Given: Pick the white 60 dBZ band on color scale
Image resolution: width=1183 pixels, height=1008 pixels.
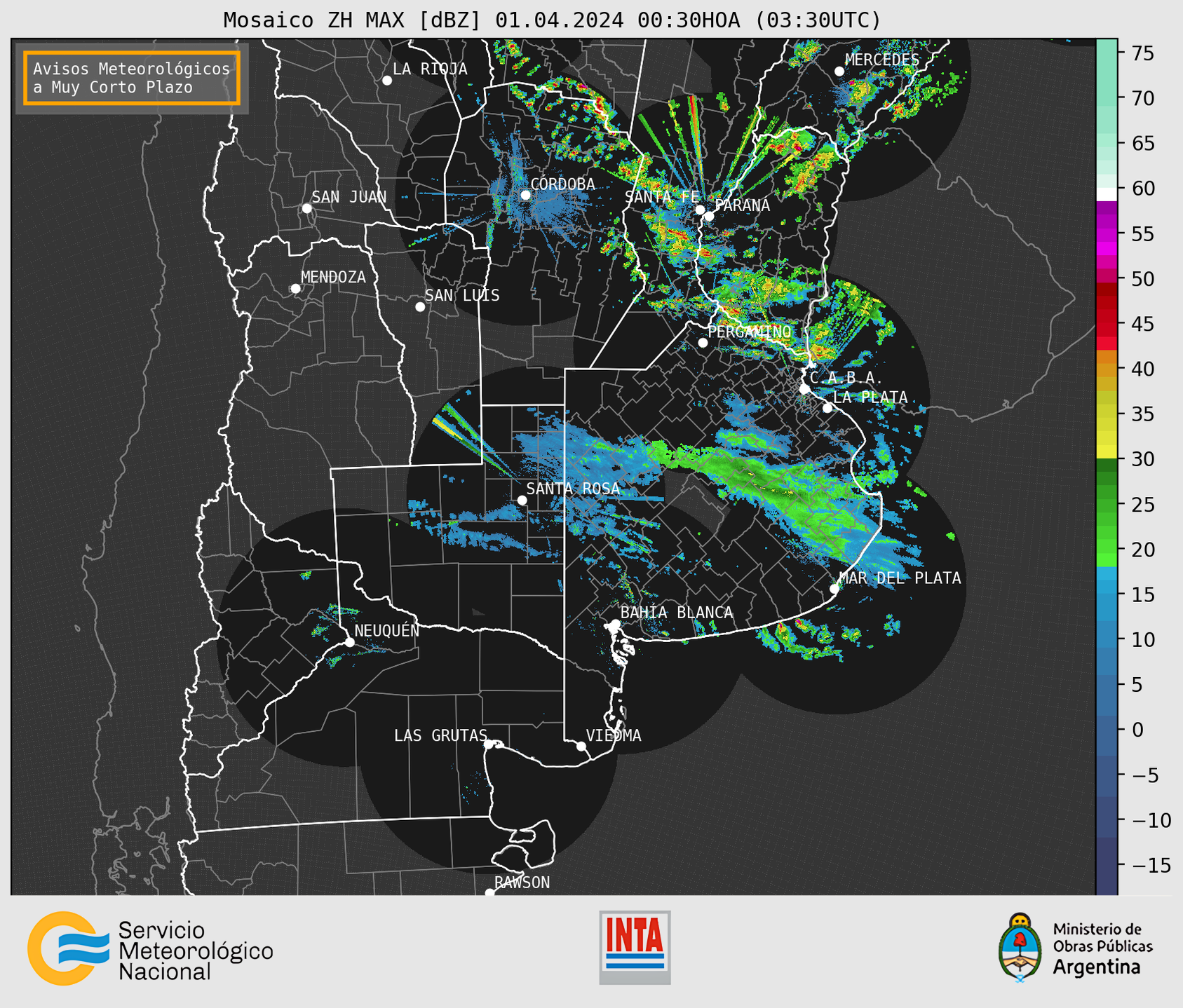Looking at the screenshot, I should [1107, 194].
